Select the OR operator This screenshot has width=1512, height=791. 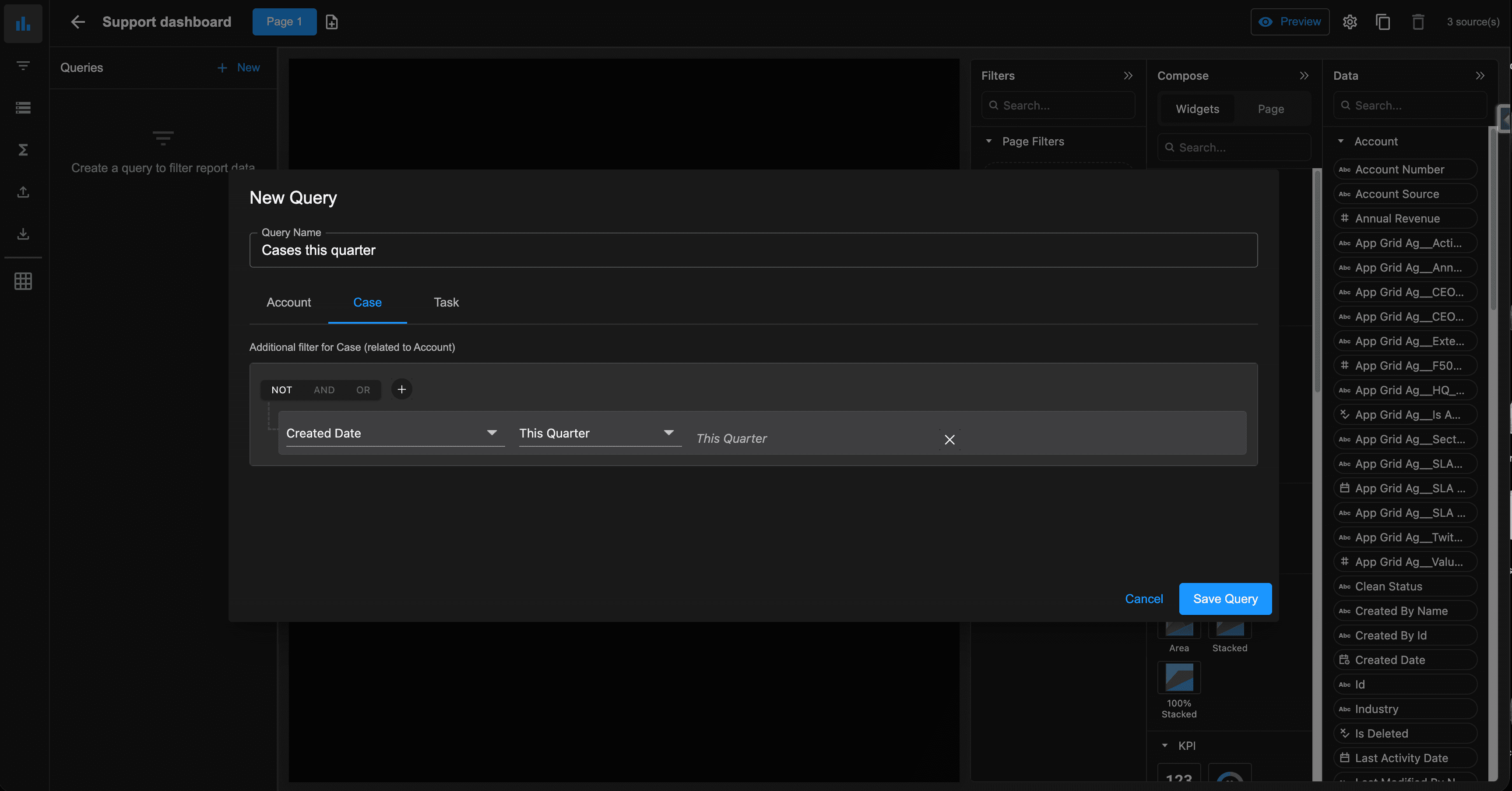coord(363,390)
